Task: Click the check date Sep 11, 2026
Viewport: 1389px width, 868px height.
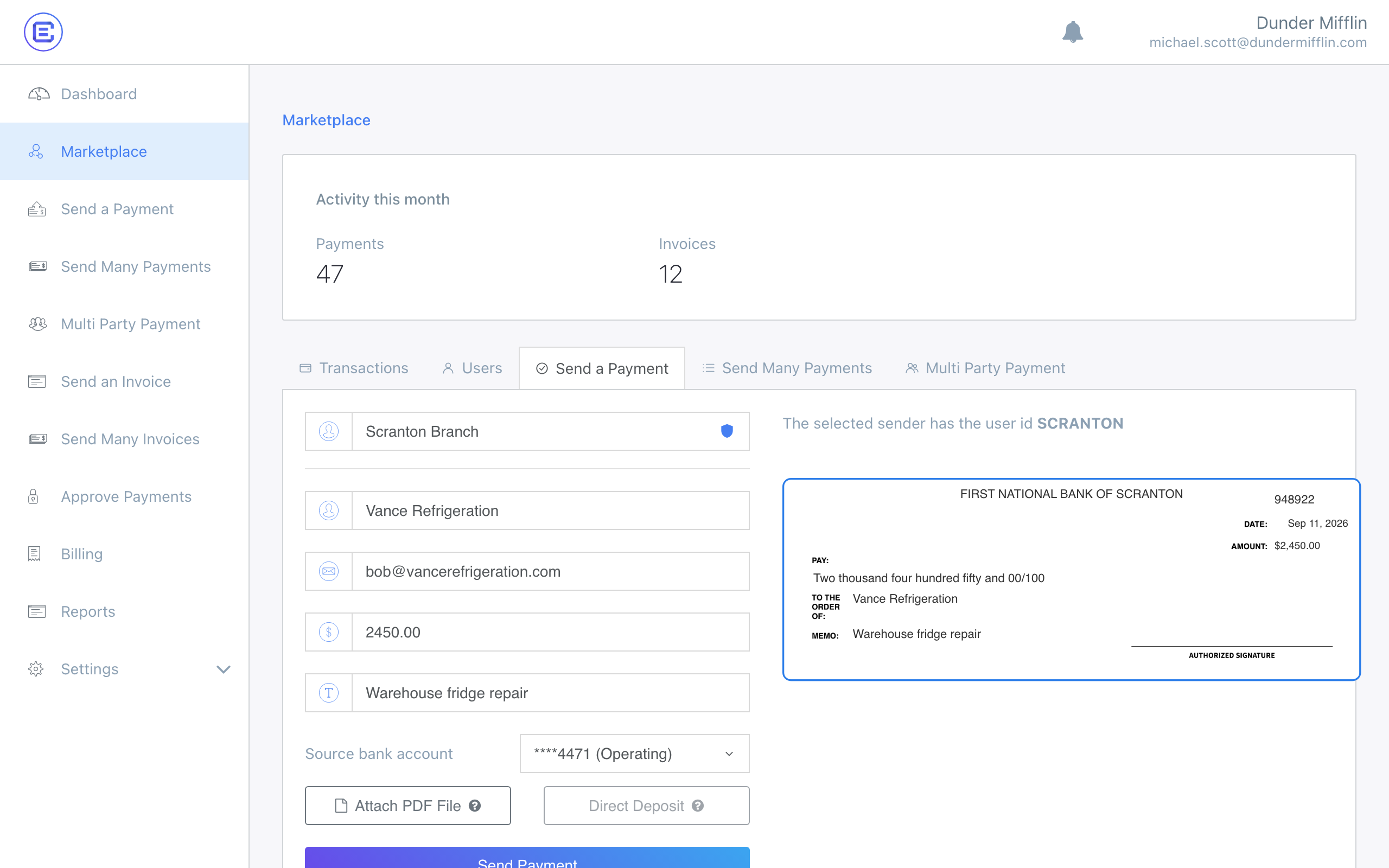Action: [1317, 524]
